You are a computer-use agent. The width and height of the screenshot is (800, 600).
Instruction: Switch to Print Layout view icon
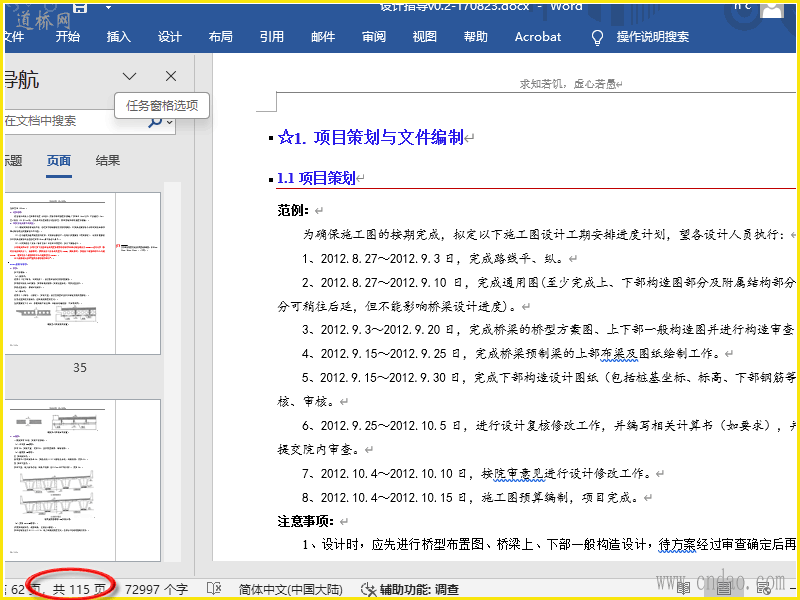[723, 588]
